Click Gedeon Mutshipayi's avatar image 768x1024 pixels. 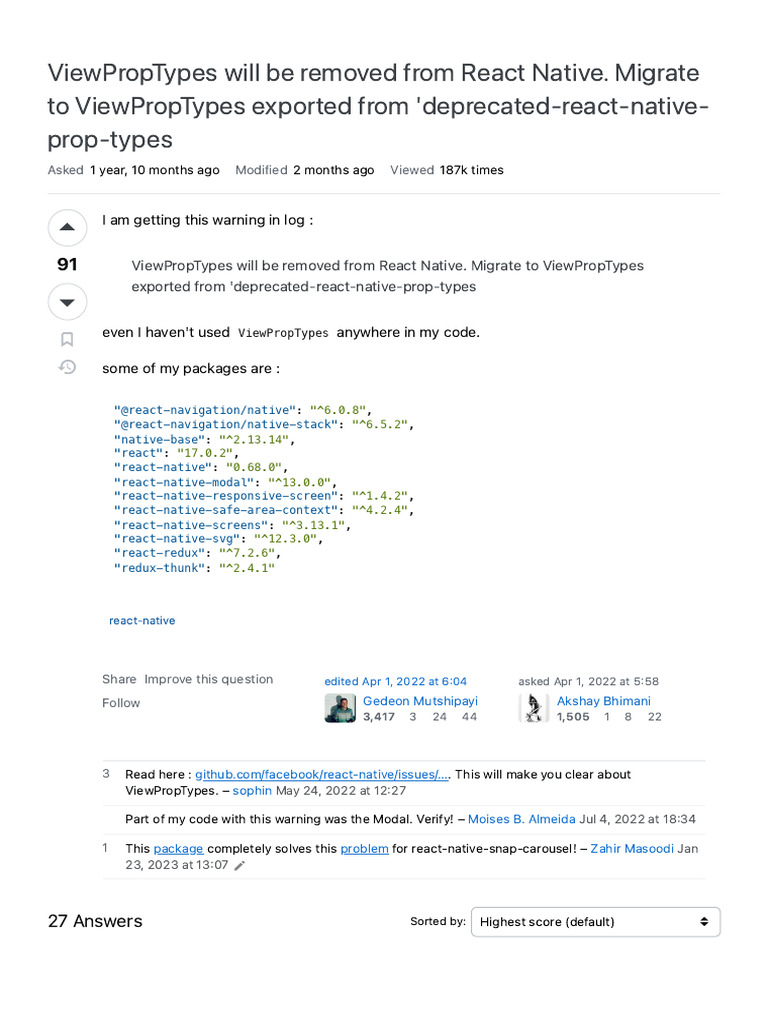[340, 708]
